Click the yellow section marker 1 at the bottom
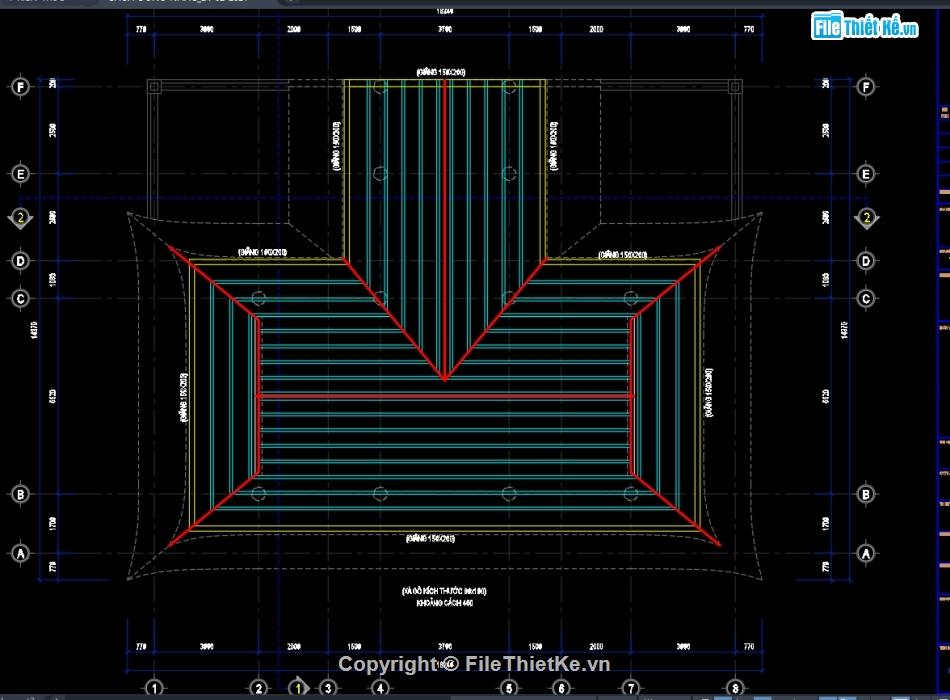 point(298,688)
